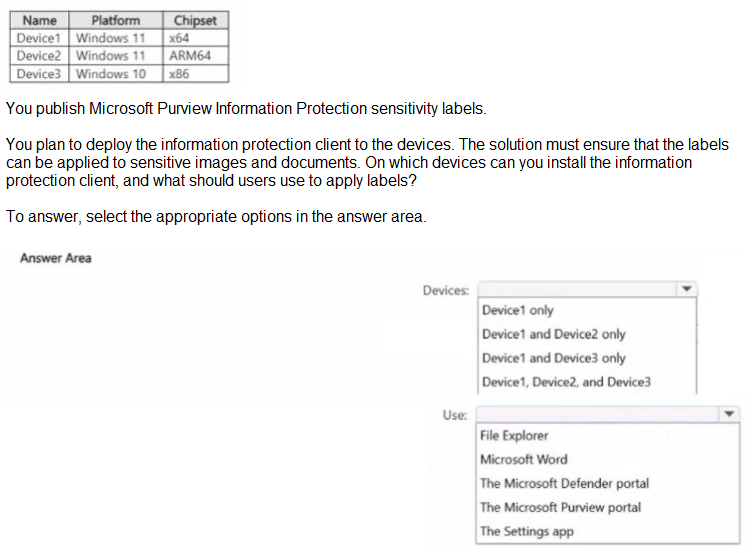Select "Device1, Device2, and Device3" option
This screenshot has width=752, height=553.
coord(566,382)
